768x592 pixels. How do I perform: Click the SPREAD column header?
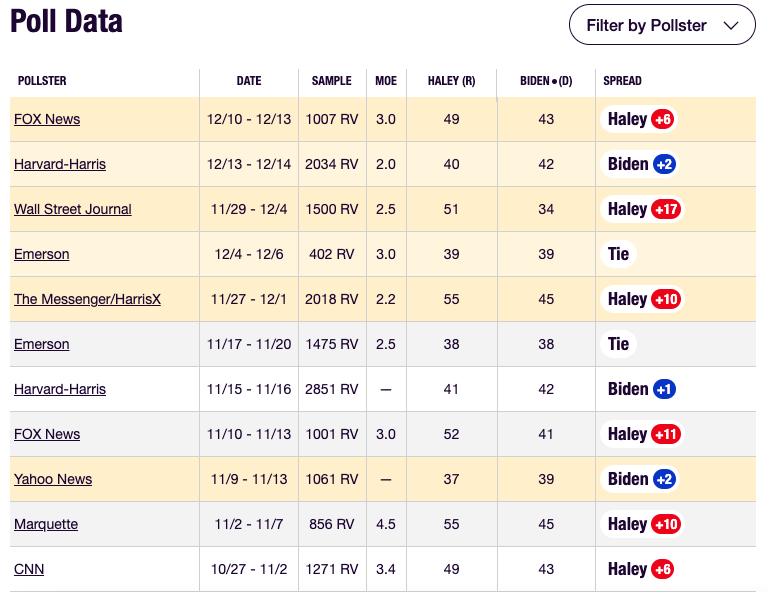coord(622,81)
